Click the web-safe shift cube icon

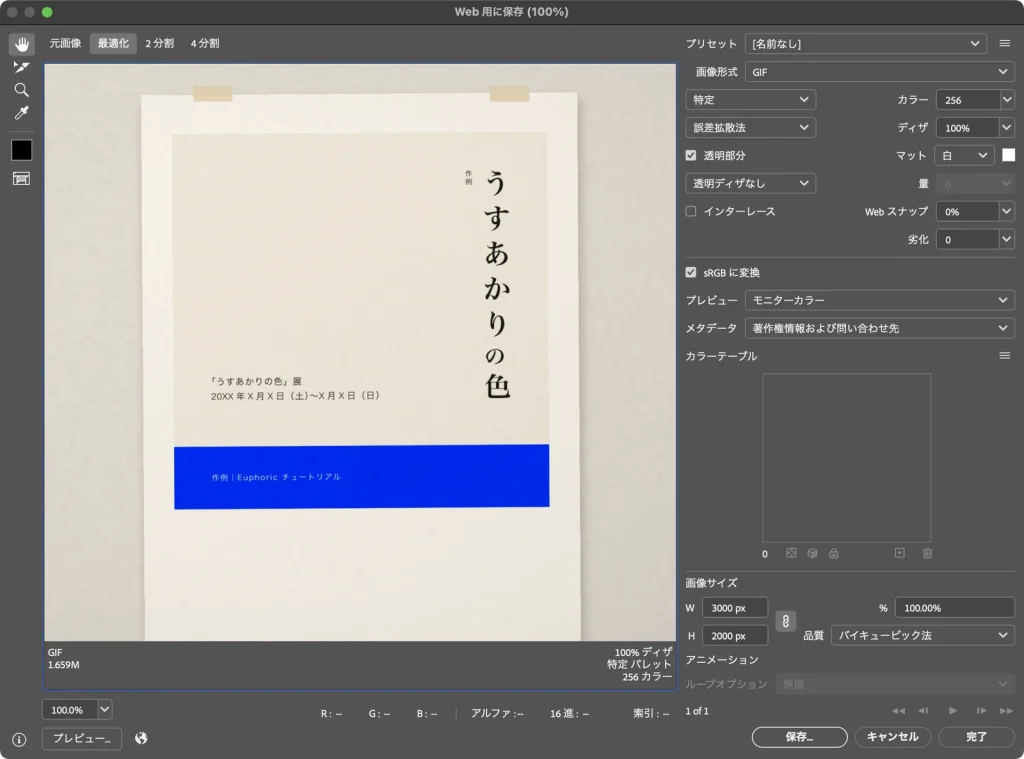point(812,553)
